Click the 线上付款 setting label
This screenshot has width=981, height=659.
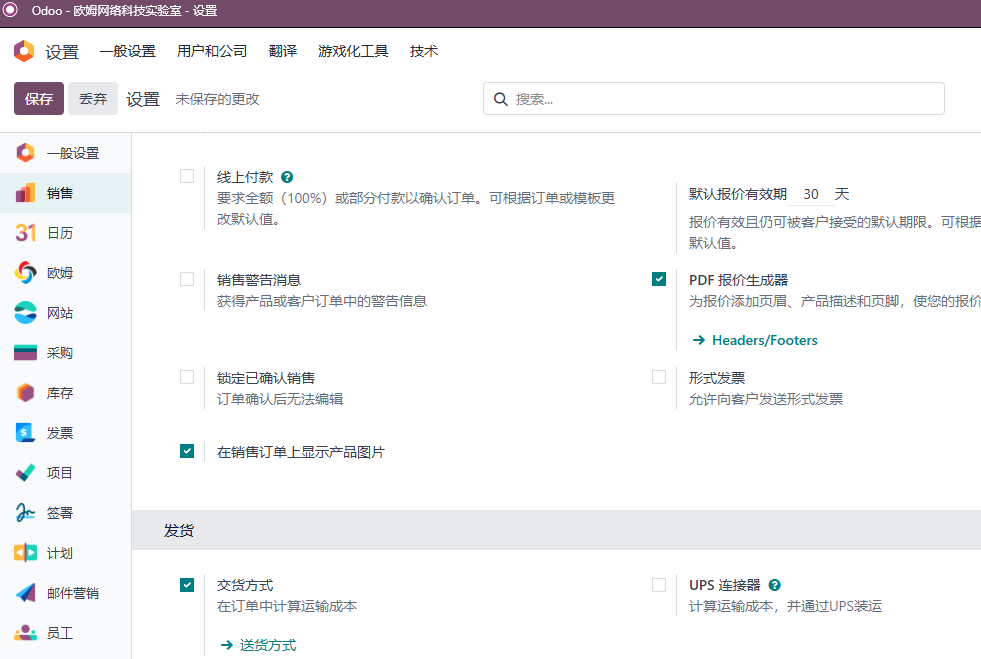[x=245, y=177]
